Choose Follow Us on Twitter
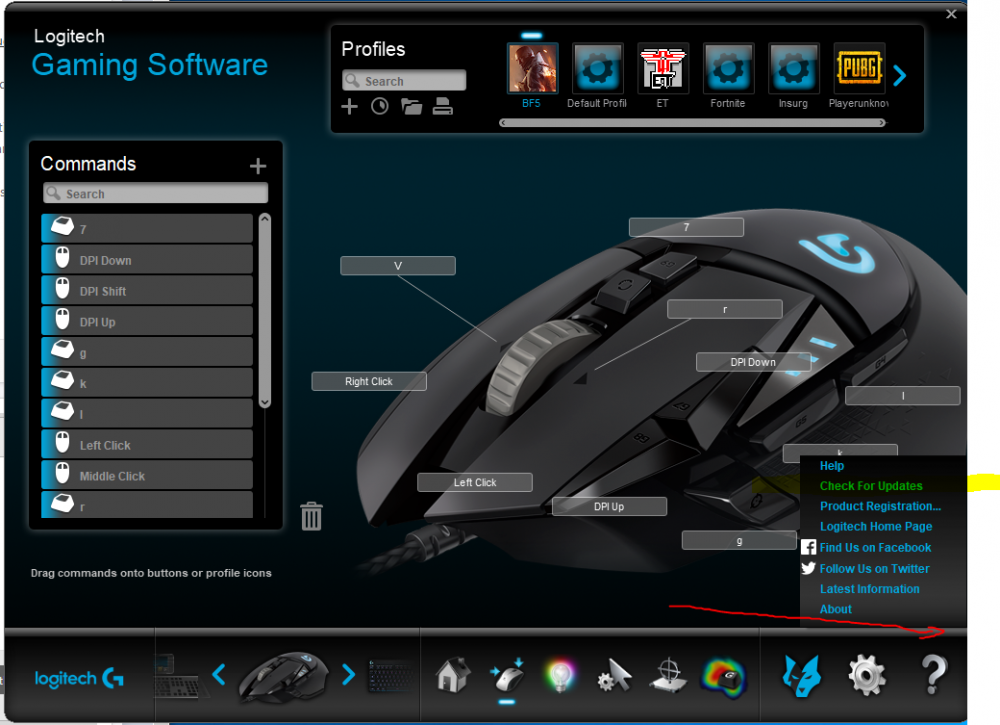1000x725 pixels. (x=874, y=569)
